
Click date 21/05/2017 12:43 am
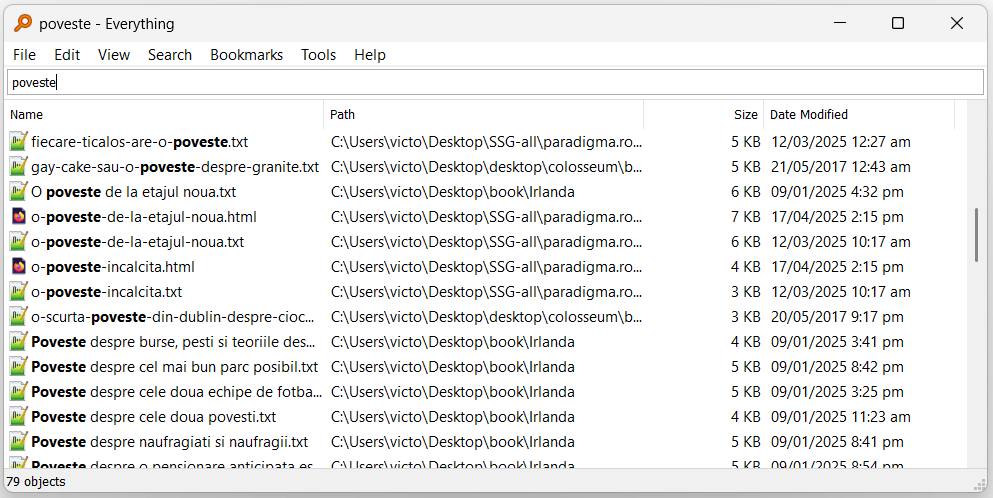click(840, 167)
